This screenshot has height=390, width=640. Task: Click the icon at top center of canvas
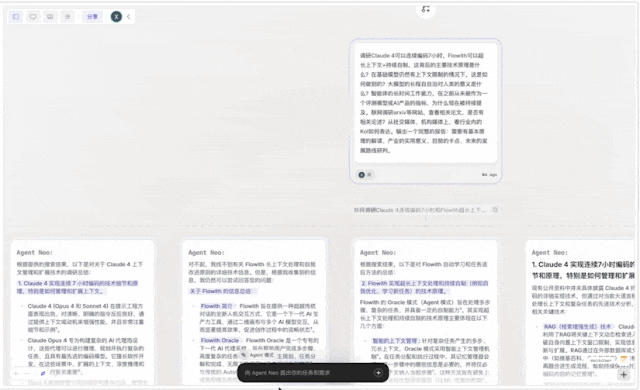click(x=426, y=9)
